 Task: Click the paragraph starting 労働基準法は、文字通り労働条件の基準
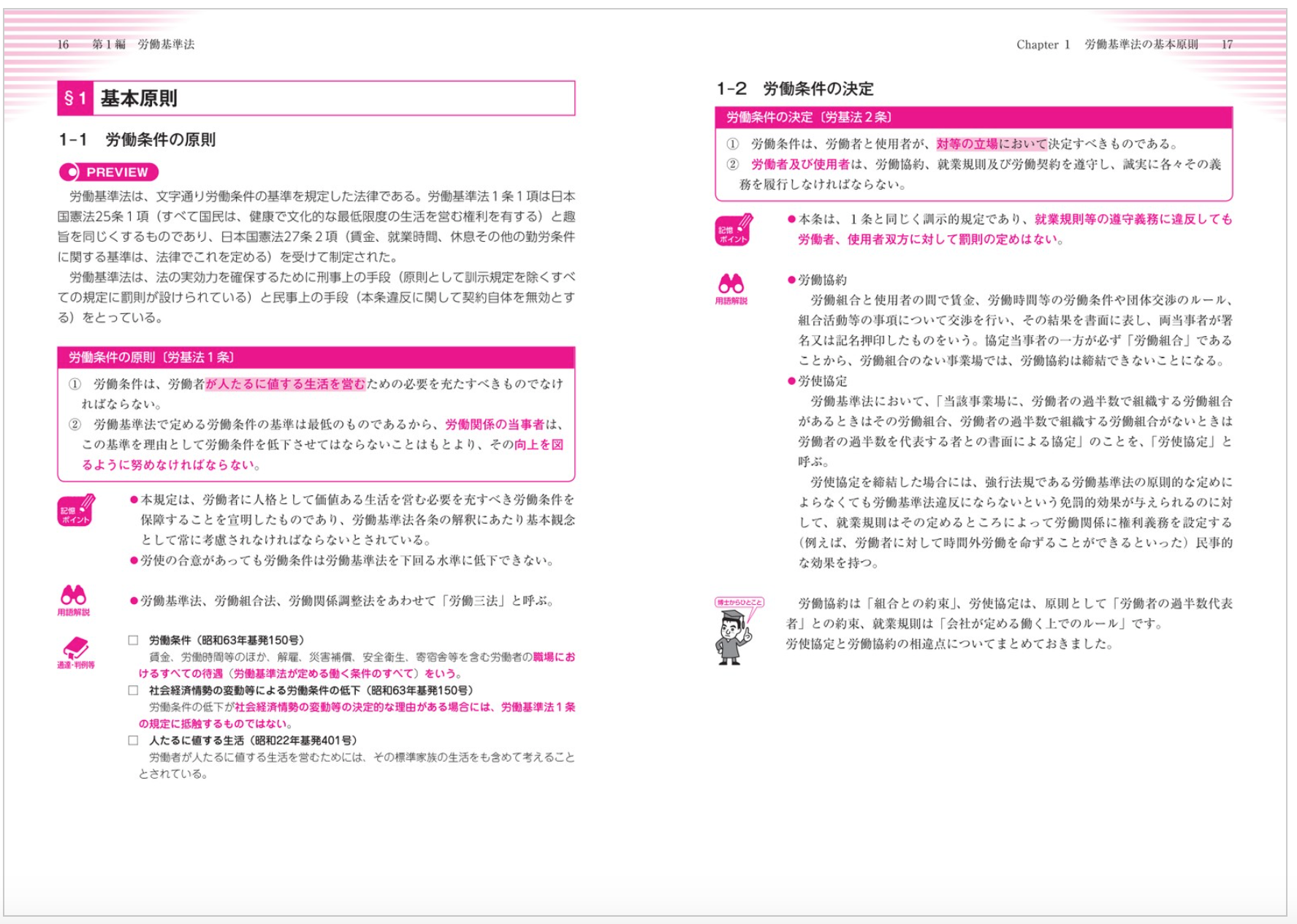[x=316, y=226]
